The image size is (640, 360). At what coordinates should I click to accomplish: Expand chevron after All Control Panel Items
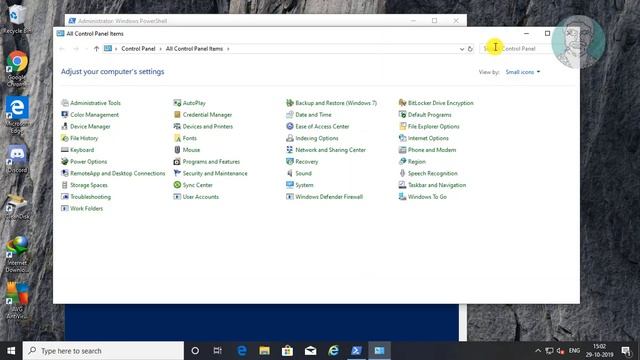pyautogui.click(x=228, y=49)
